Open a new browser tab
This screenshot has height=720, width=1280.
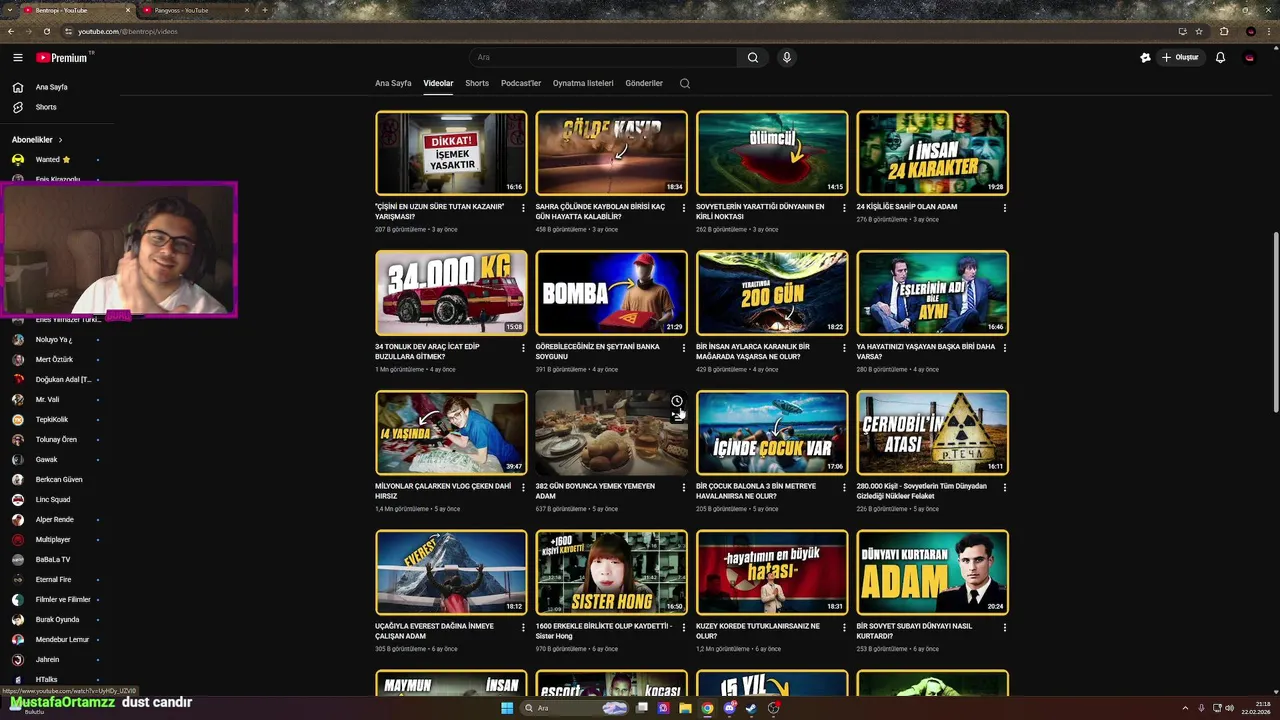tap(264, 10)
